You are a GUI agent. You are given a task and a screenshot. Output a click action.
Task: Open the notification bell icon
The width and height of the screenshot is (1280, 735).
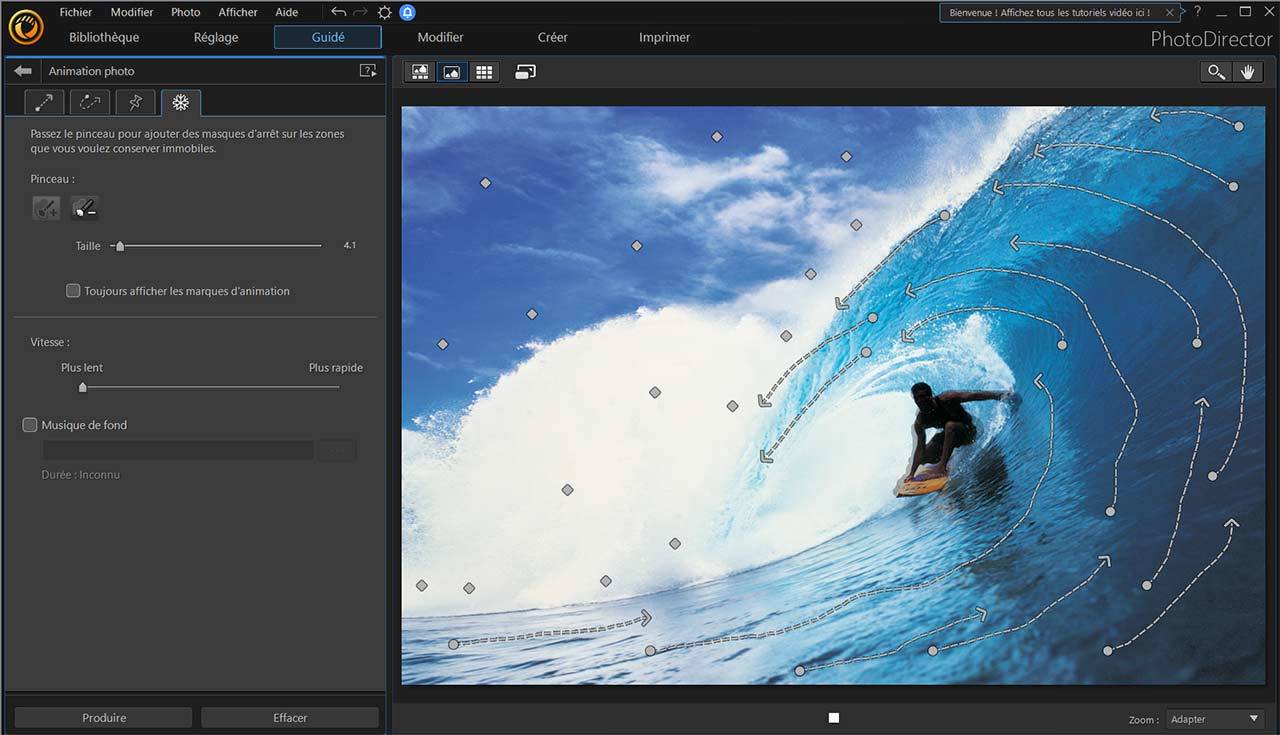click(x=407, y=13)
